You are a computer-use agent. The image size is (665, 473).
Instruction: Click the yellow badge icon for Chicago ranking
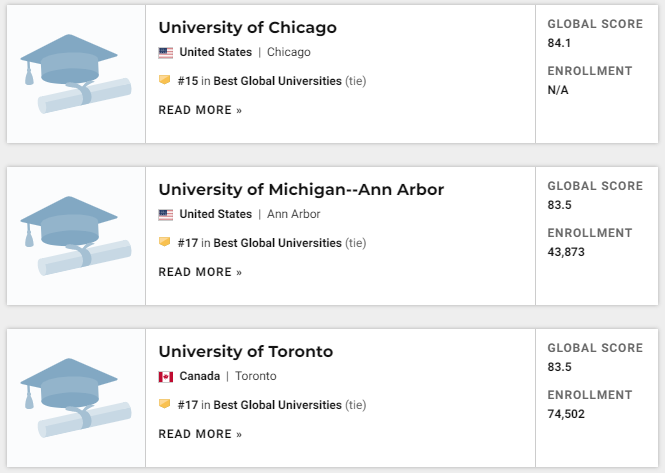[165, 80]
